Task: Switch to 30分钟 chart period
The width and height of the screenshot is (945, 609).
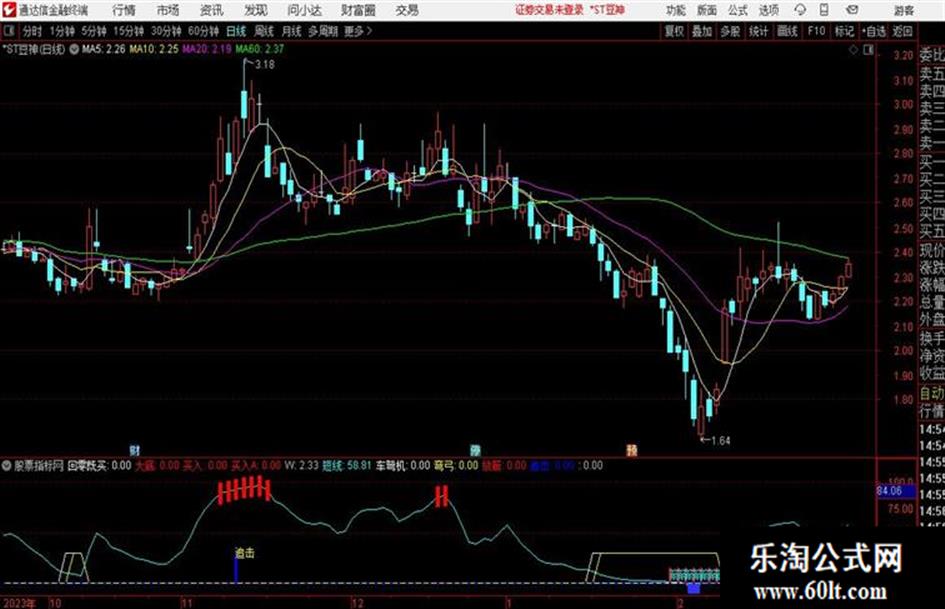Action: pos(166,31)
